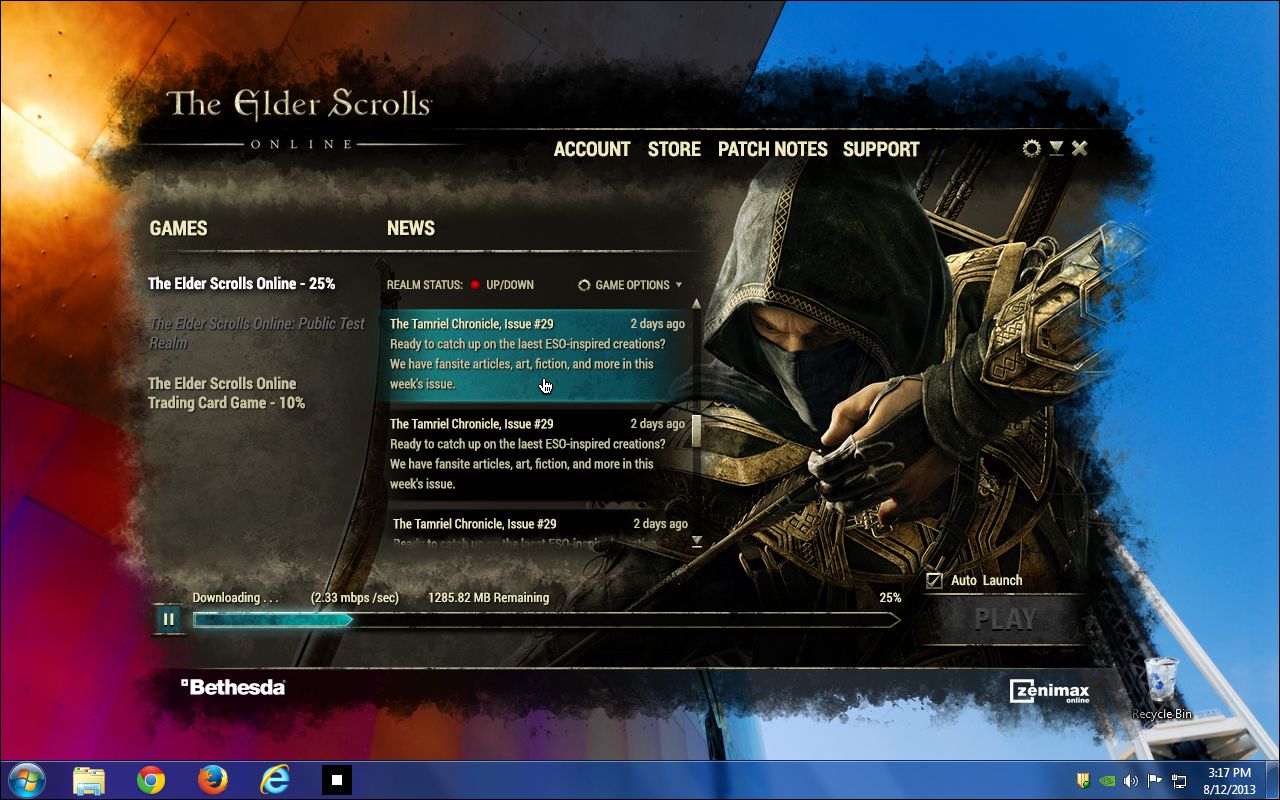Expand the Game Options dropdown
1280x800 pixels.
point(630,285)
